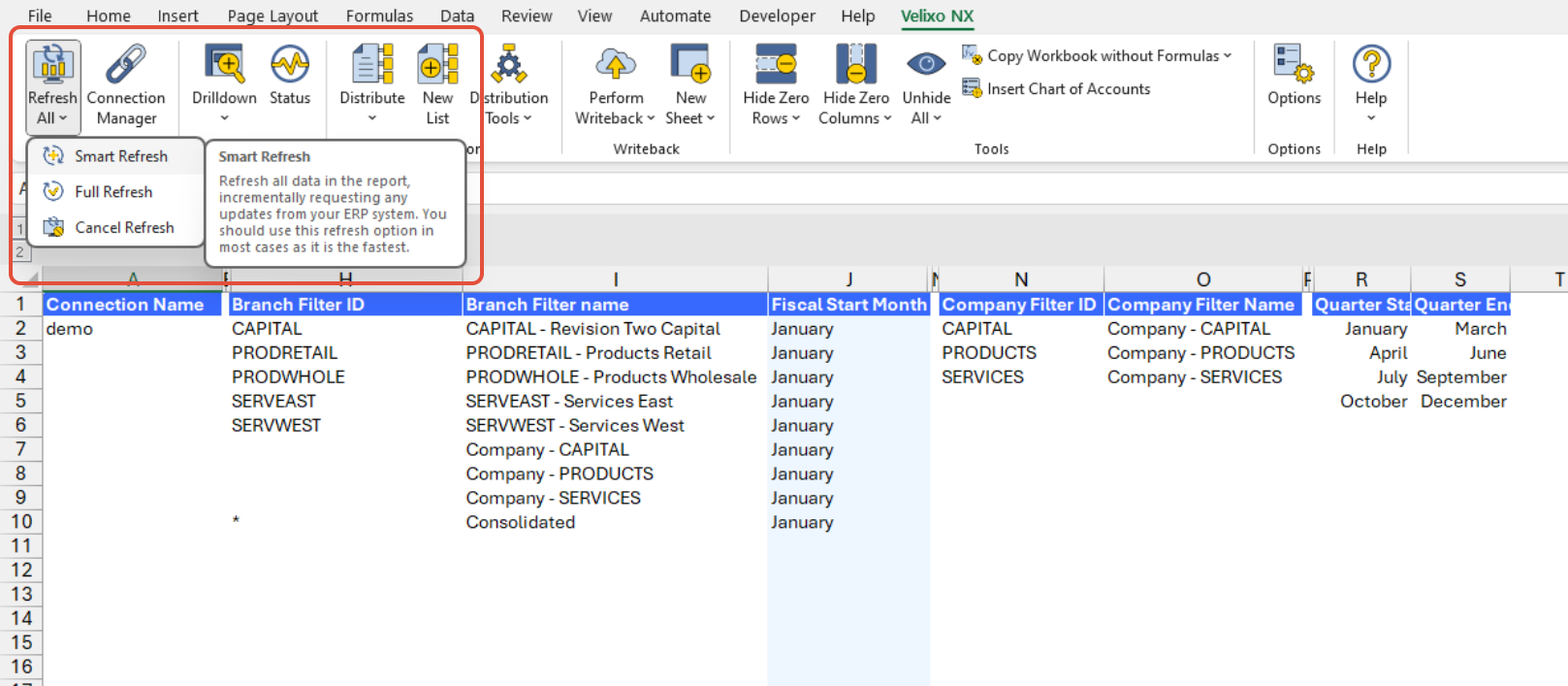Image resolution: width=1568 pixels, height=686 pixels.
Task: Click the Distribute icon
Action: click(372, 64)
